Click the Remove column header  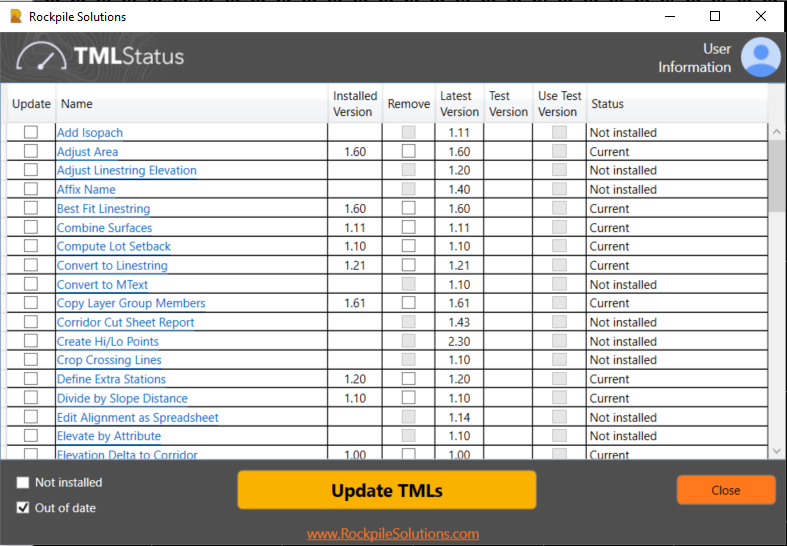pyautogui.click(x=409, y=103)
